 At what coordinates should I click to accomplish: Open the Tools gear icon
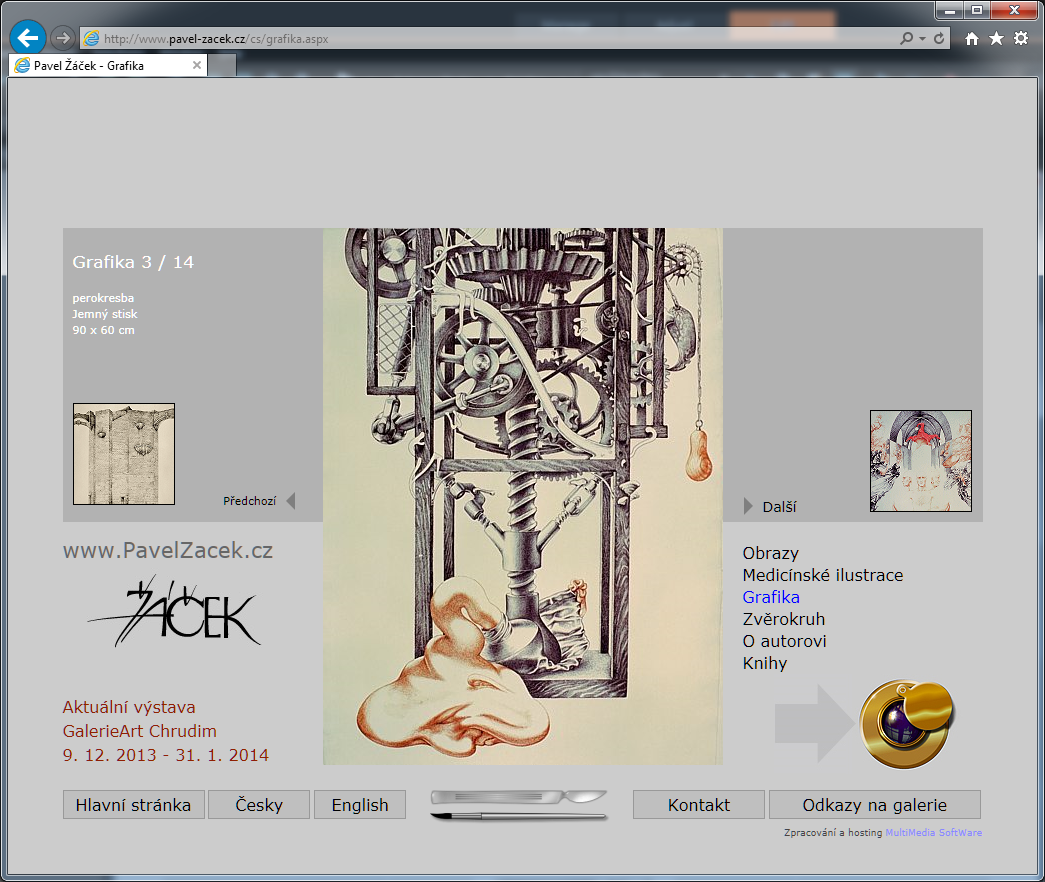tap(1021, 39)
